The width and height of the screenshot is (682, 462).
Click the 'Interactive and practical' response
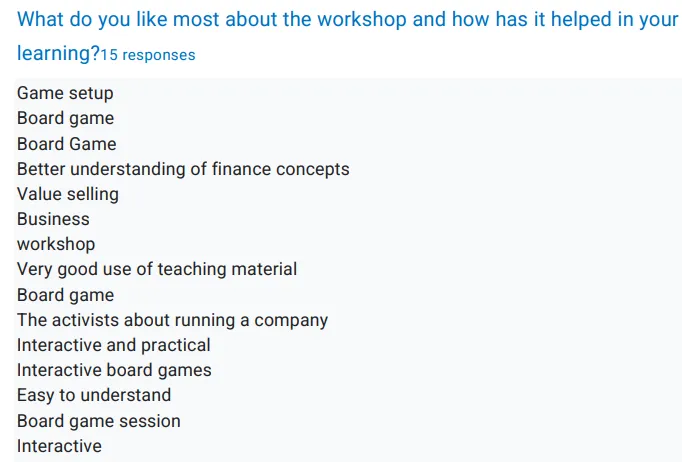(114, 345)
